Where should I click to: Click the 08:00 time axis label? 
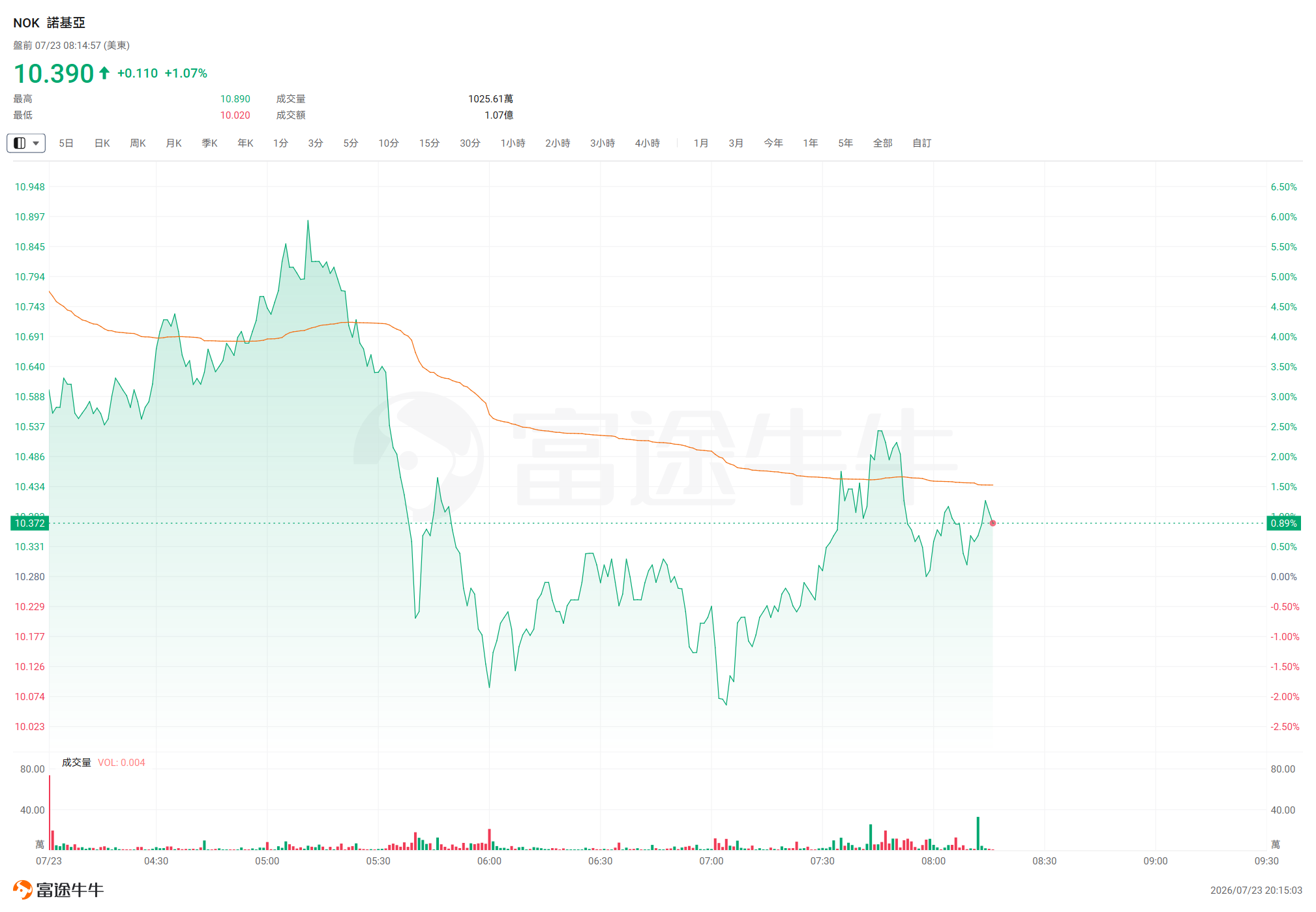[x=933, y=861]
